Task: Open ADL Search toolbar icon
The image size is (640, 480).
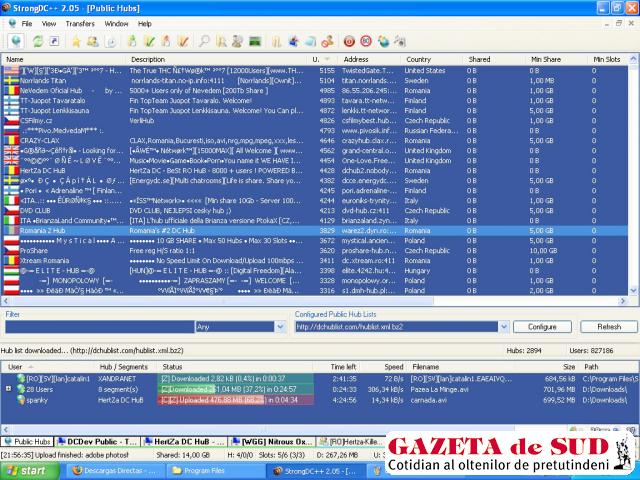Action: pyautogui.click(x=221, y=41)
